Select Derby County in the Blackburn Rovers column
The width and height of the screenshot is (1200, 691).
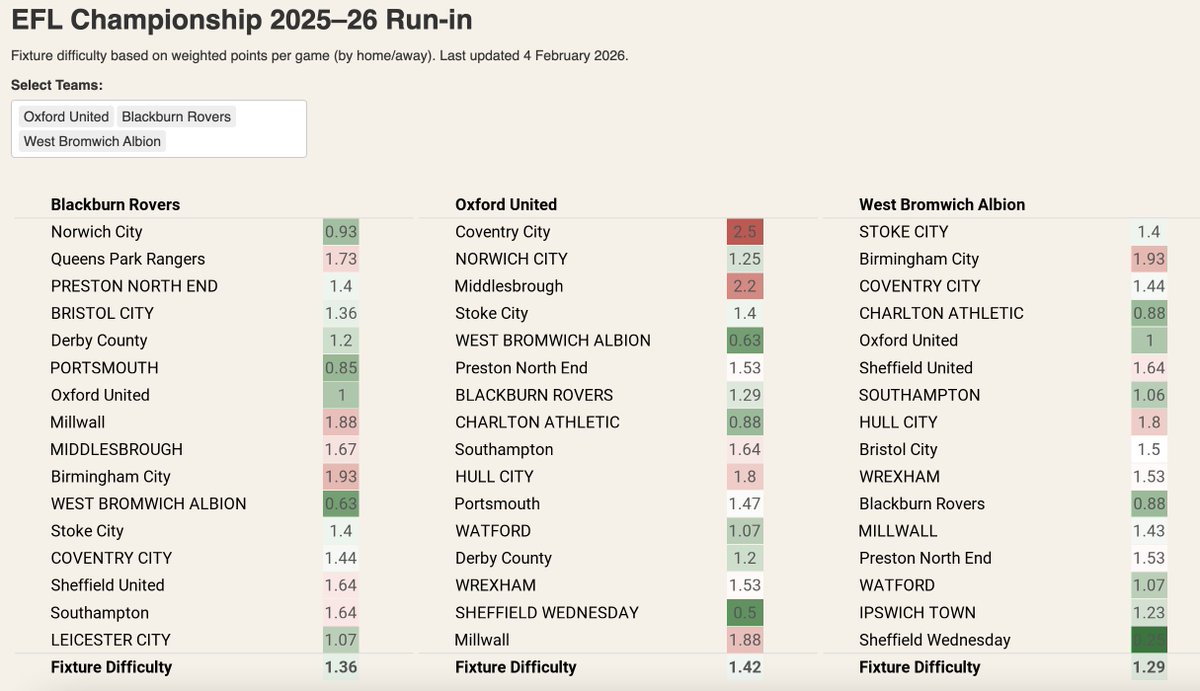pos(99,341)
